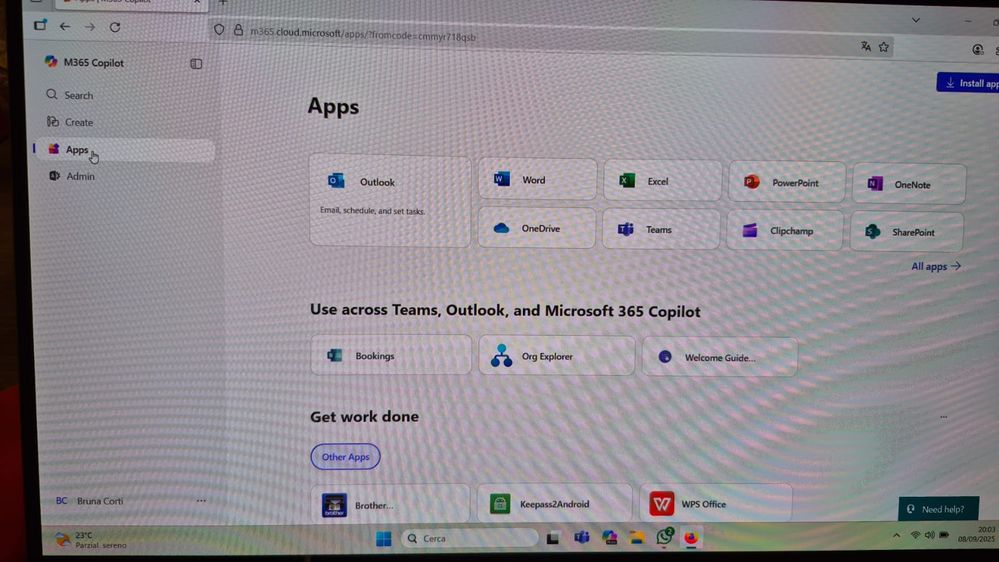The width and height of the screenshot is (999, 562).
Task: Launch the PowerPoint app tile
Action: [x=787, y=183]
